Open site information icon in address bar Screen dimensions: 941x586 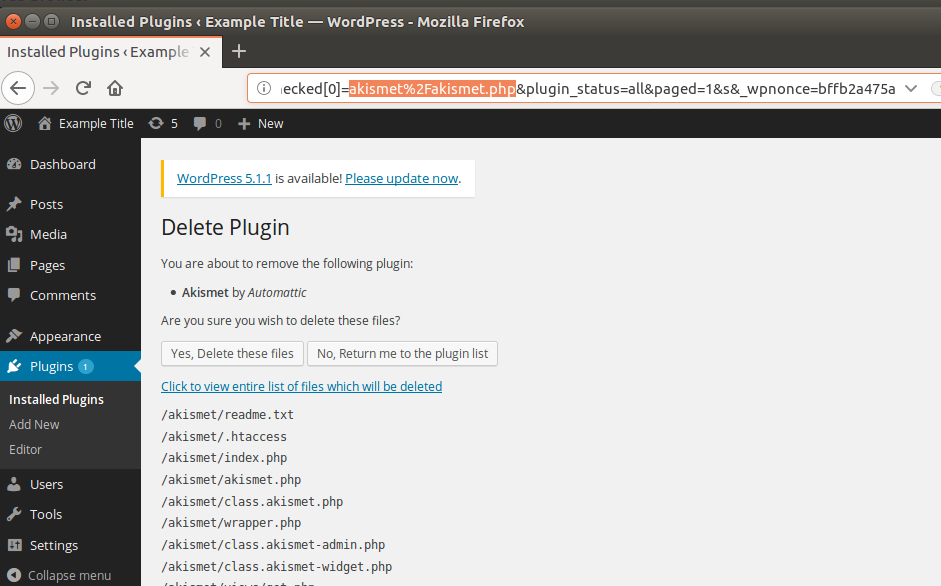click(x=263, y=88)
